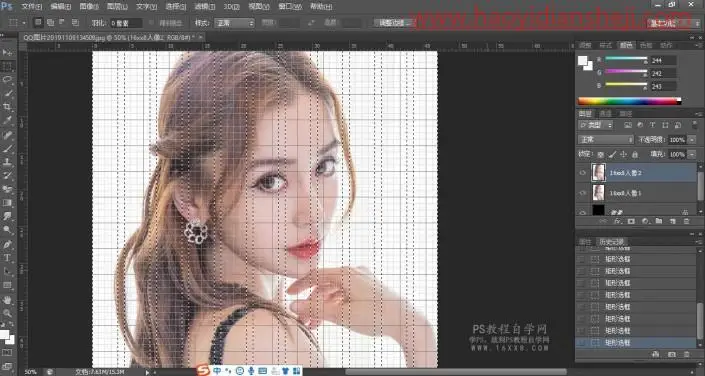Open the 滤镜 (Filter) menu

[205, 7]
